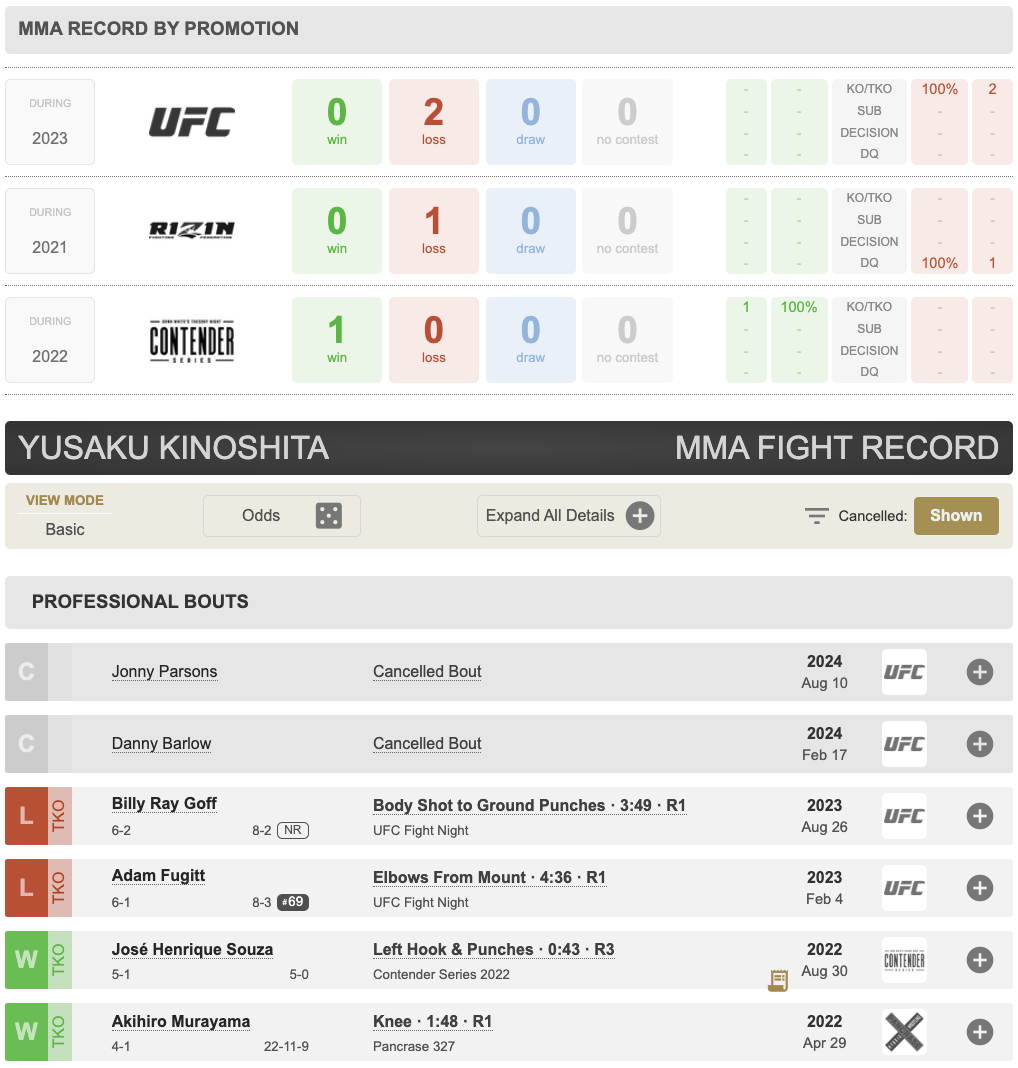Expand details for the Jonny Parsons bout
The width and height of the screenshot is (1018, 1068).
(980, 672)
